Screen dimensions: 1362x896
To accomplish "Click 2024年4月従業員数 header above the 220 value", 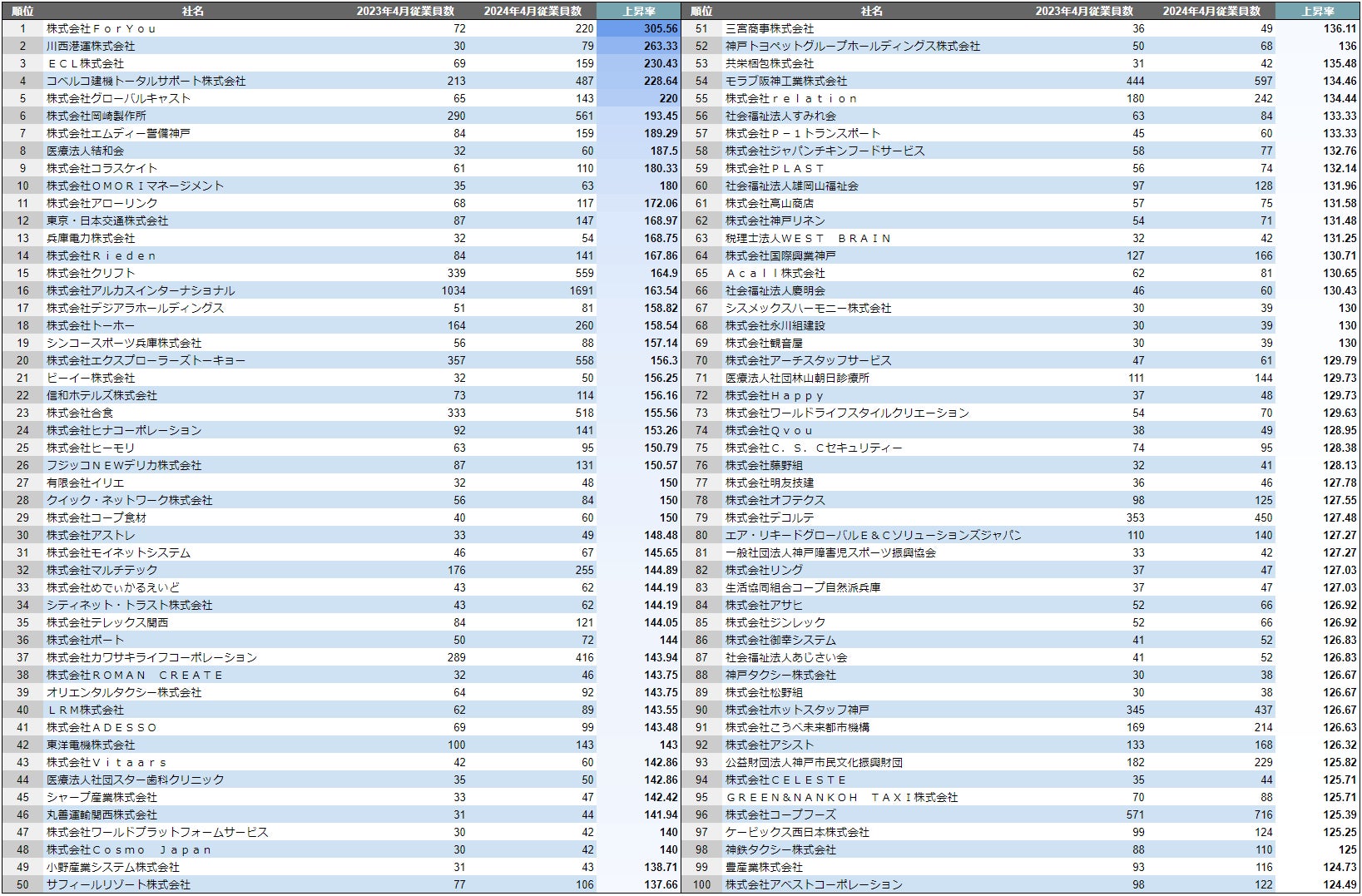I will click(x=533, y=11).
